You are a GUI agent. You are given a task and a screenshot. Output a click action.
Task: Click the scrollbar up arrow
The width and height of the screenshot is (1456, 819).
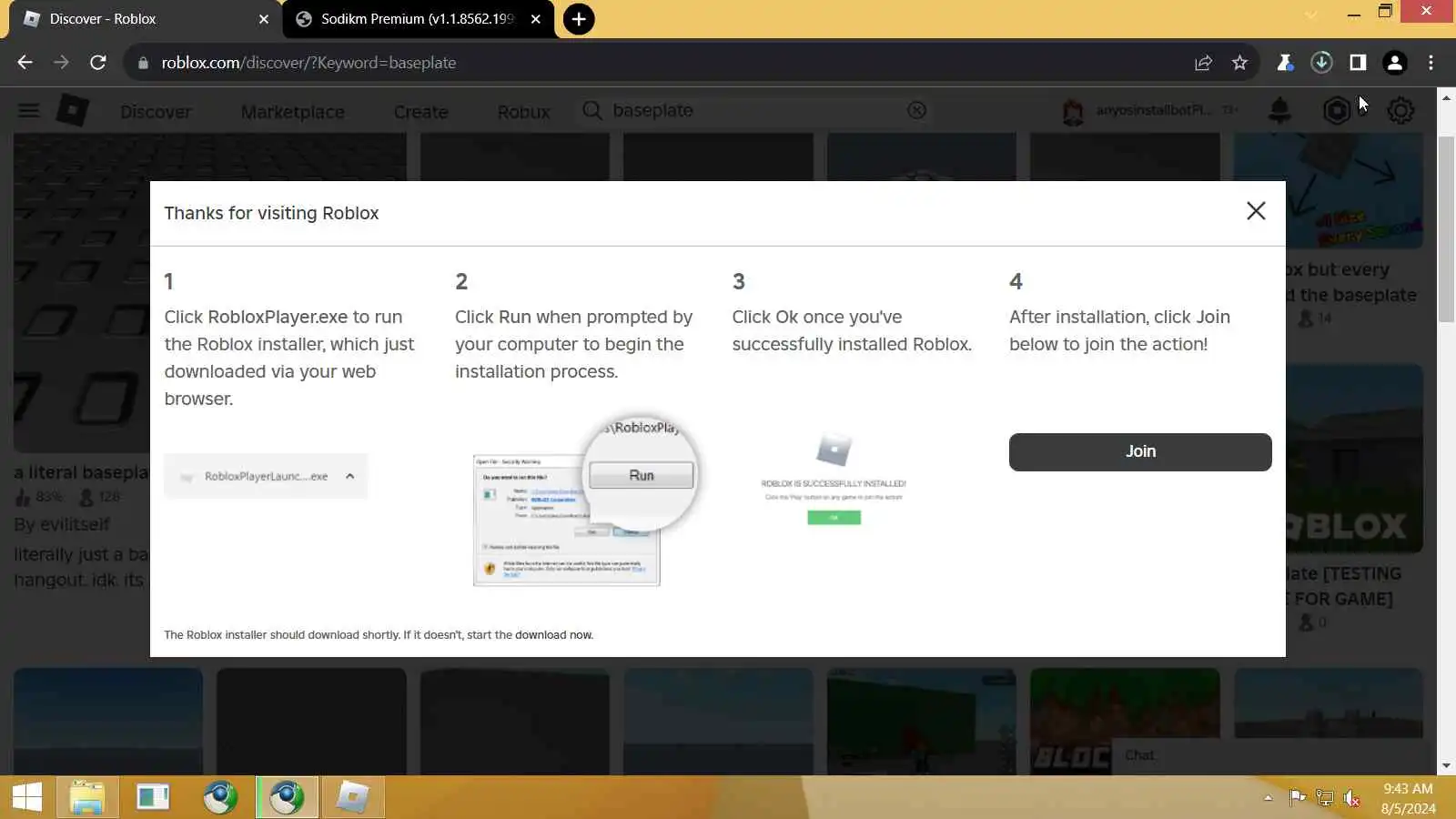[x=1446, y=96]
